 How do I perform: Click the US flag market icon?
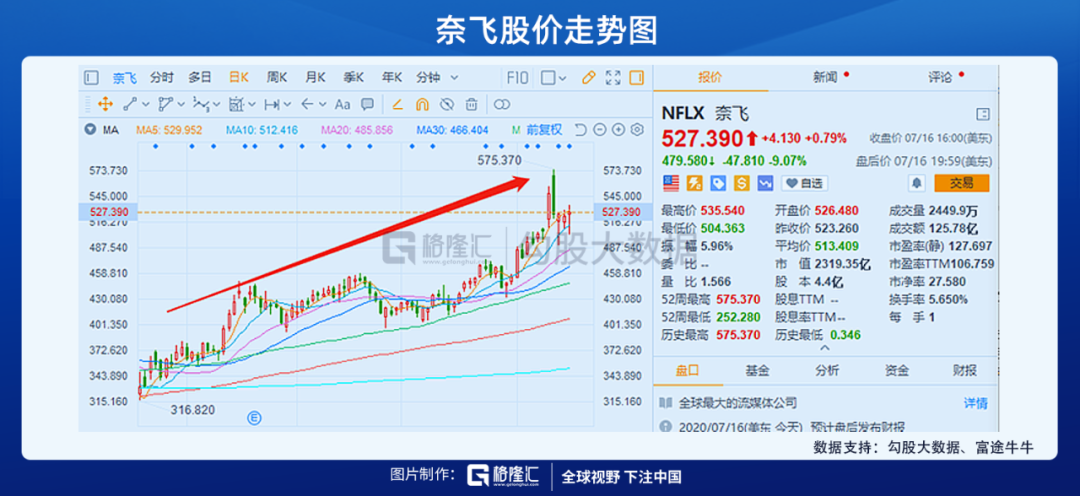coord(670,183)
